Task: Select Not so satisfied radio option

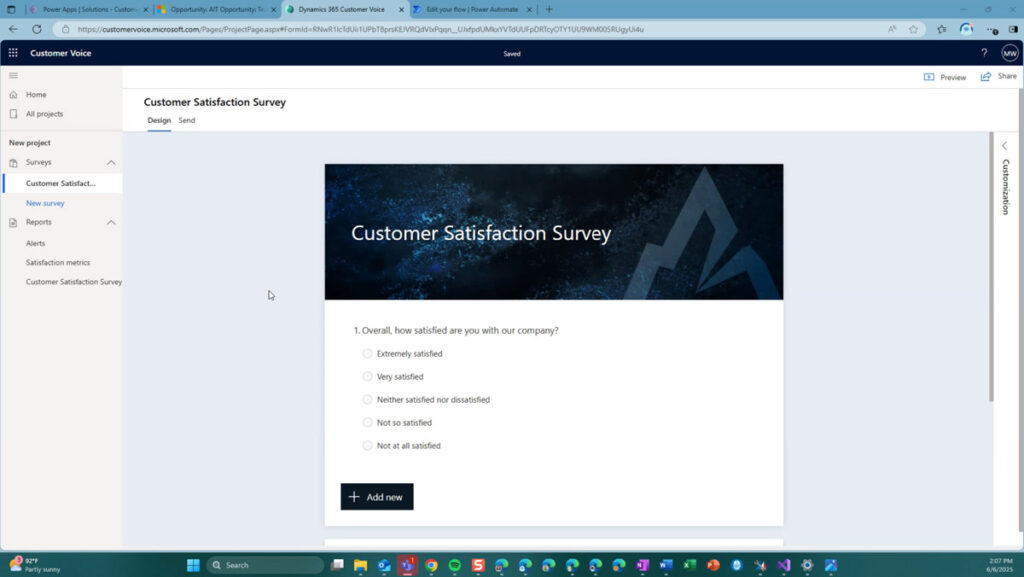Action: (367, 422)
